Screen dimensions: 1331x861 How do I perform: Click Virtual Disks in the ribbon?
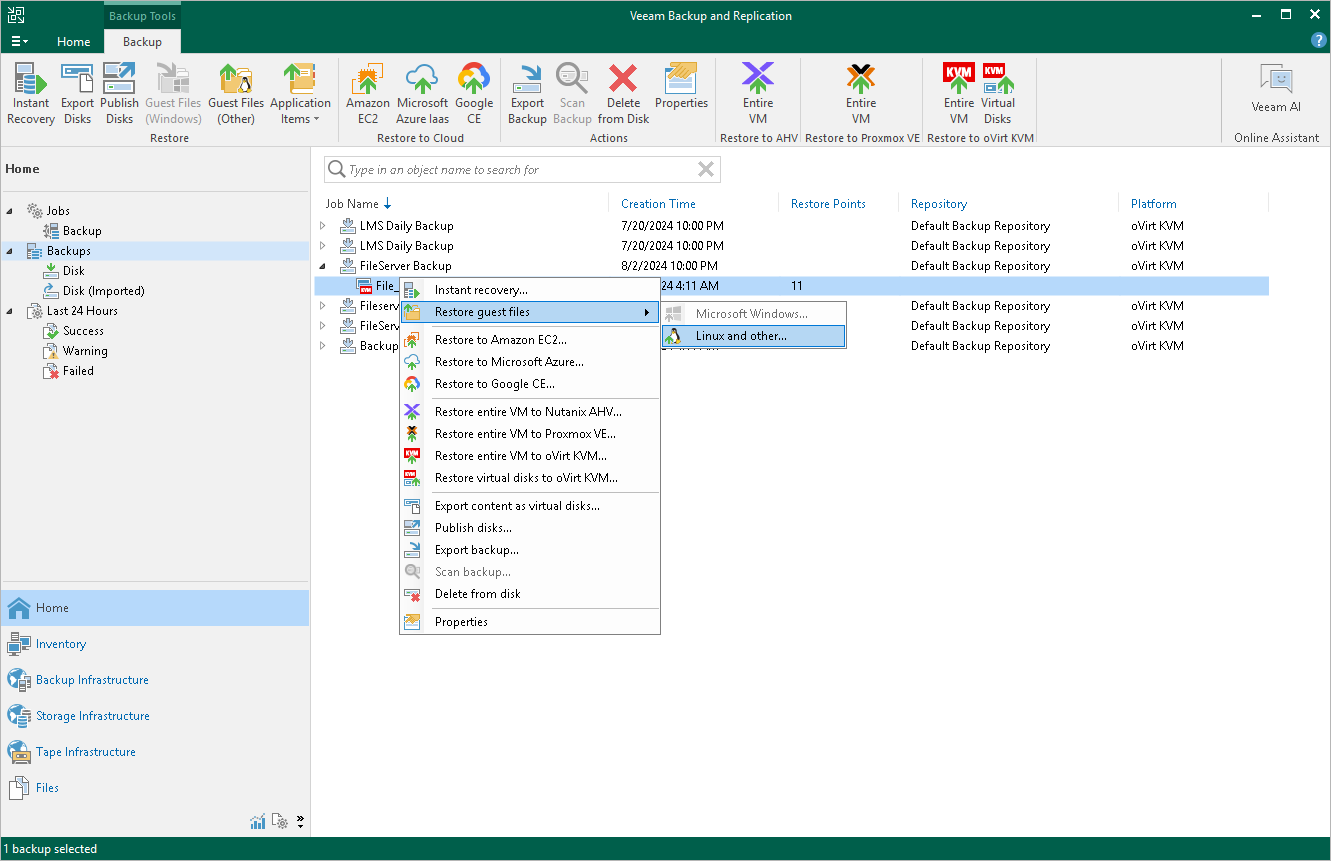(998, 94)
